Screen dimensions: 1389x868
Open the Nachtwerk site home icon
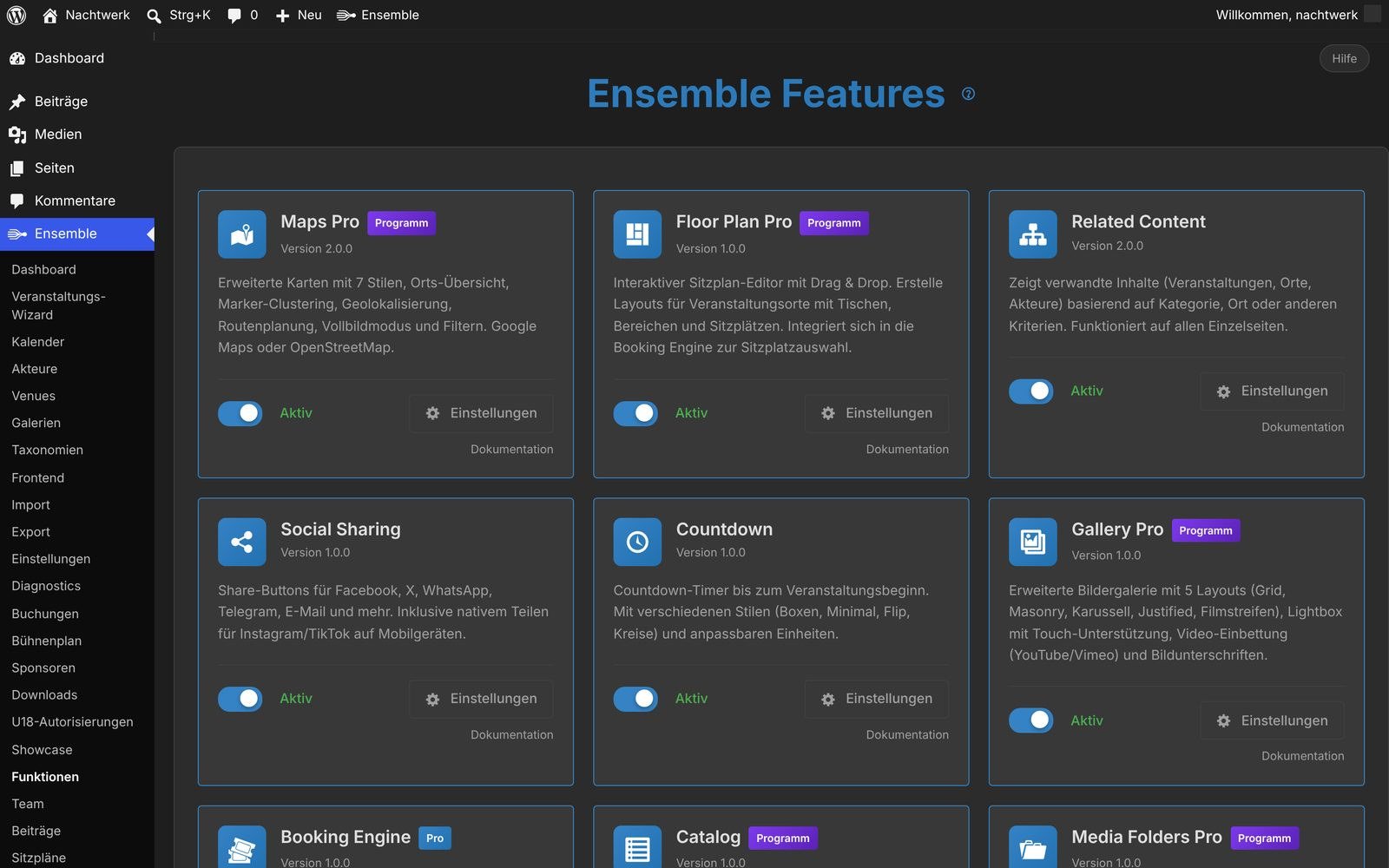(49, 15)
